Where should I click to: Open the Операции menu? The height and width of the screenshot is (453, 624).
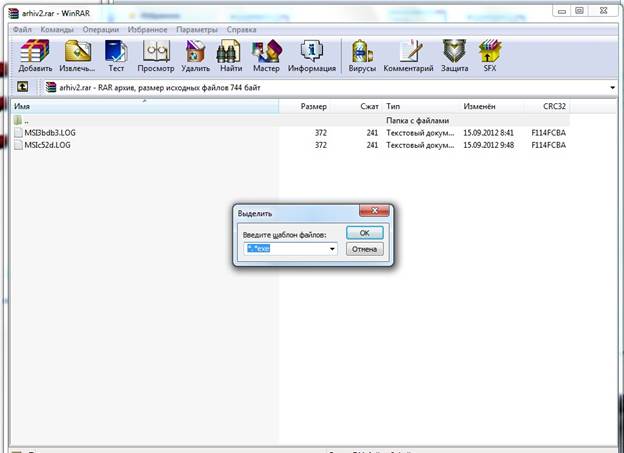click(x=101, y=29)
